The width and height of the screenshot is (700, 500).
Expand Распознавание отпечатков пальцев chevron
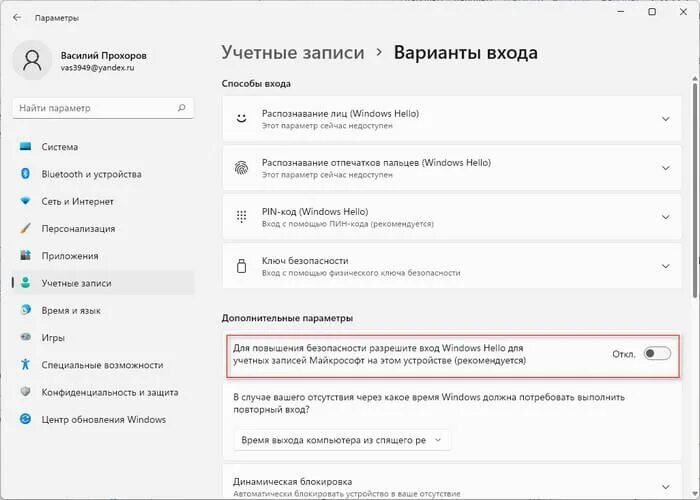pyautogui.click(x=666, y=168)
